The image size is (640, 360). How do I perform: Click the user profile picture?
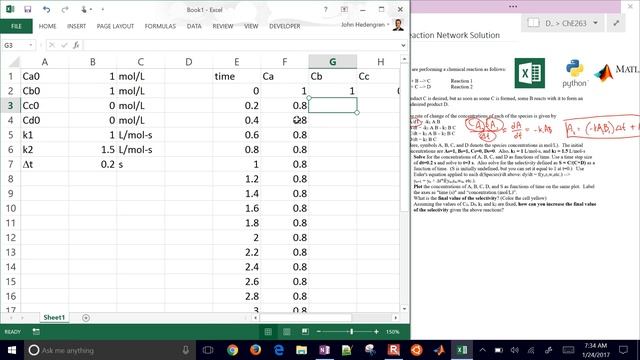(x=398, y=24)
